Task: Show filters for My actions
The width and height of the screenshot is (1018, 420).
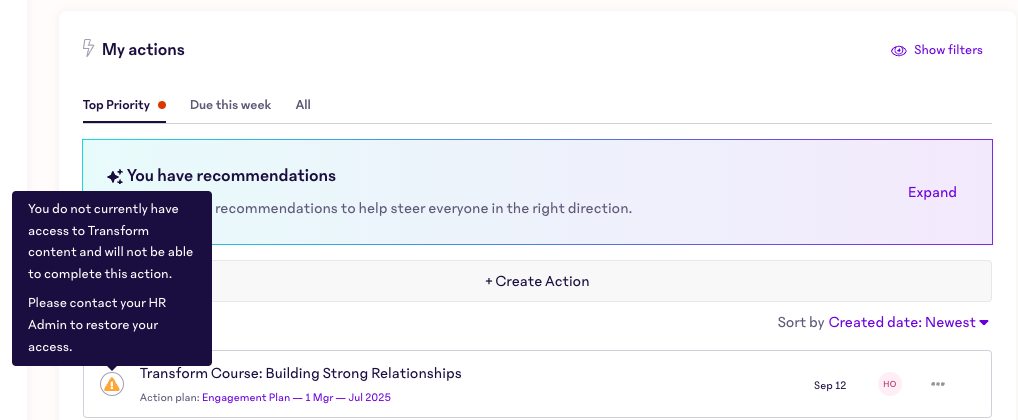Action: [x=937, y=50]
